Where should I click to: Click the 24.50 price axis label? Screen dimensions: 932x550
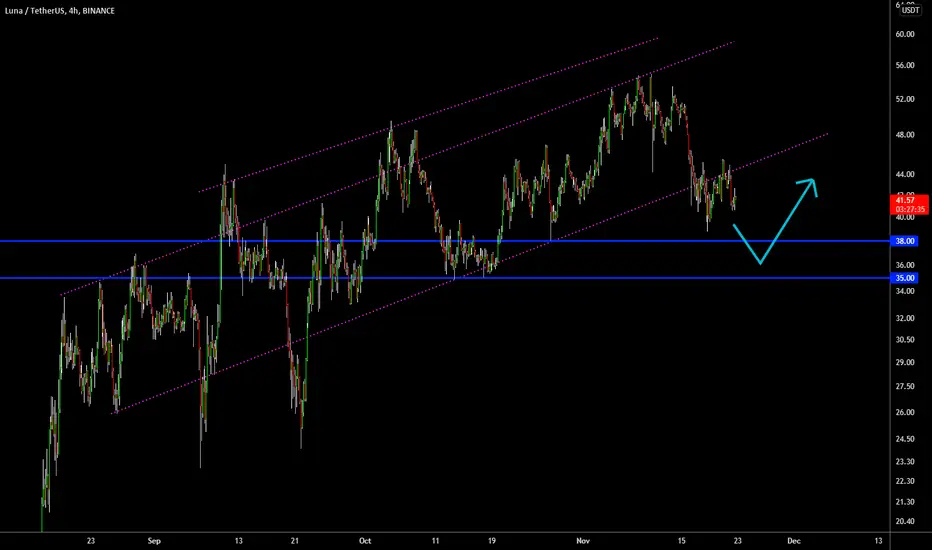tap(905, 439)
